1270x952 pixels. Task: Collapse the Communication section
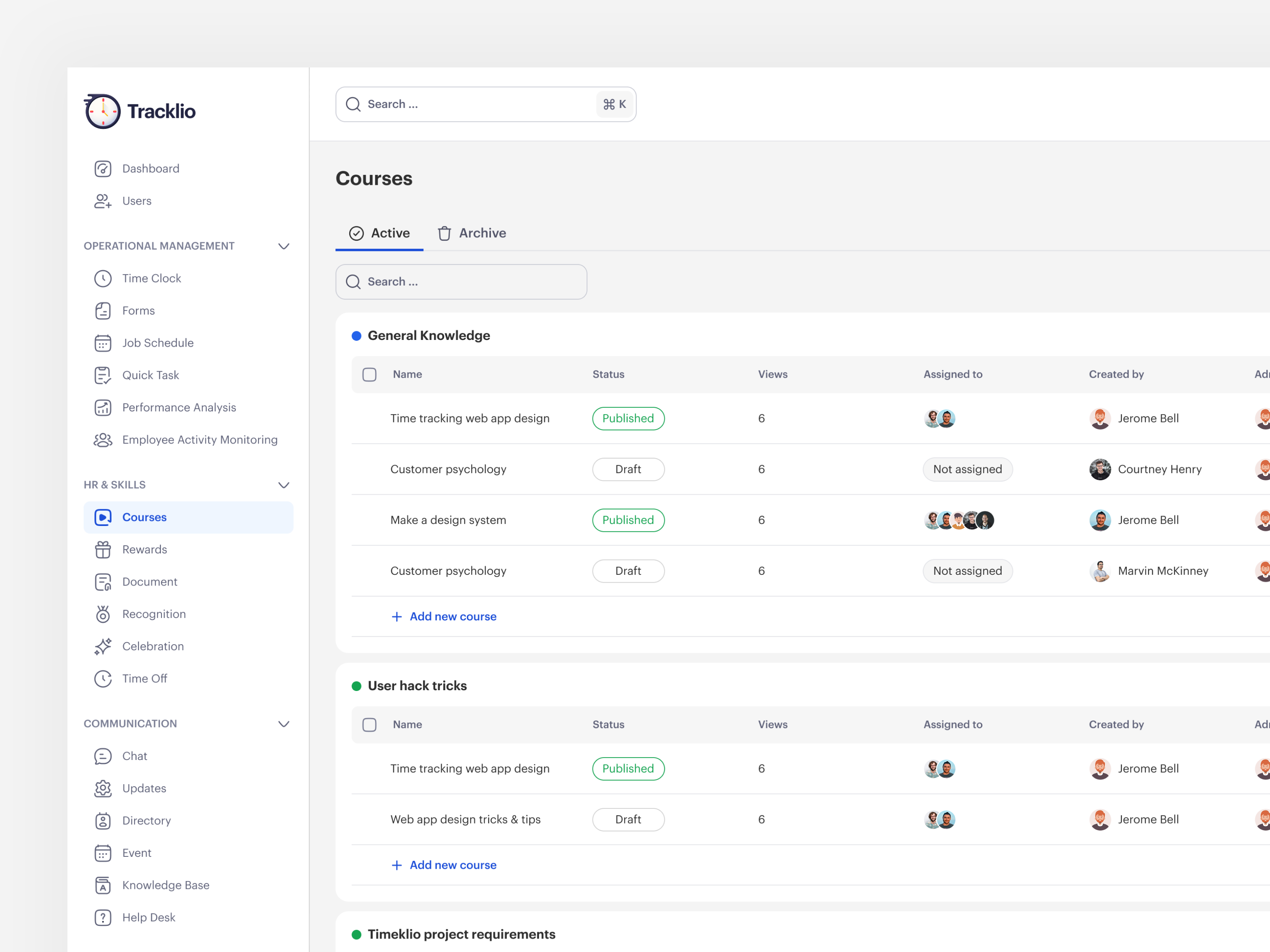click(x=284, y=724)
